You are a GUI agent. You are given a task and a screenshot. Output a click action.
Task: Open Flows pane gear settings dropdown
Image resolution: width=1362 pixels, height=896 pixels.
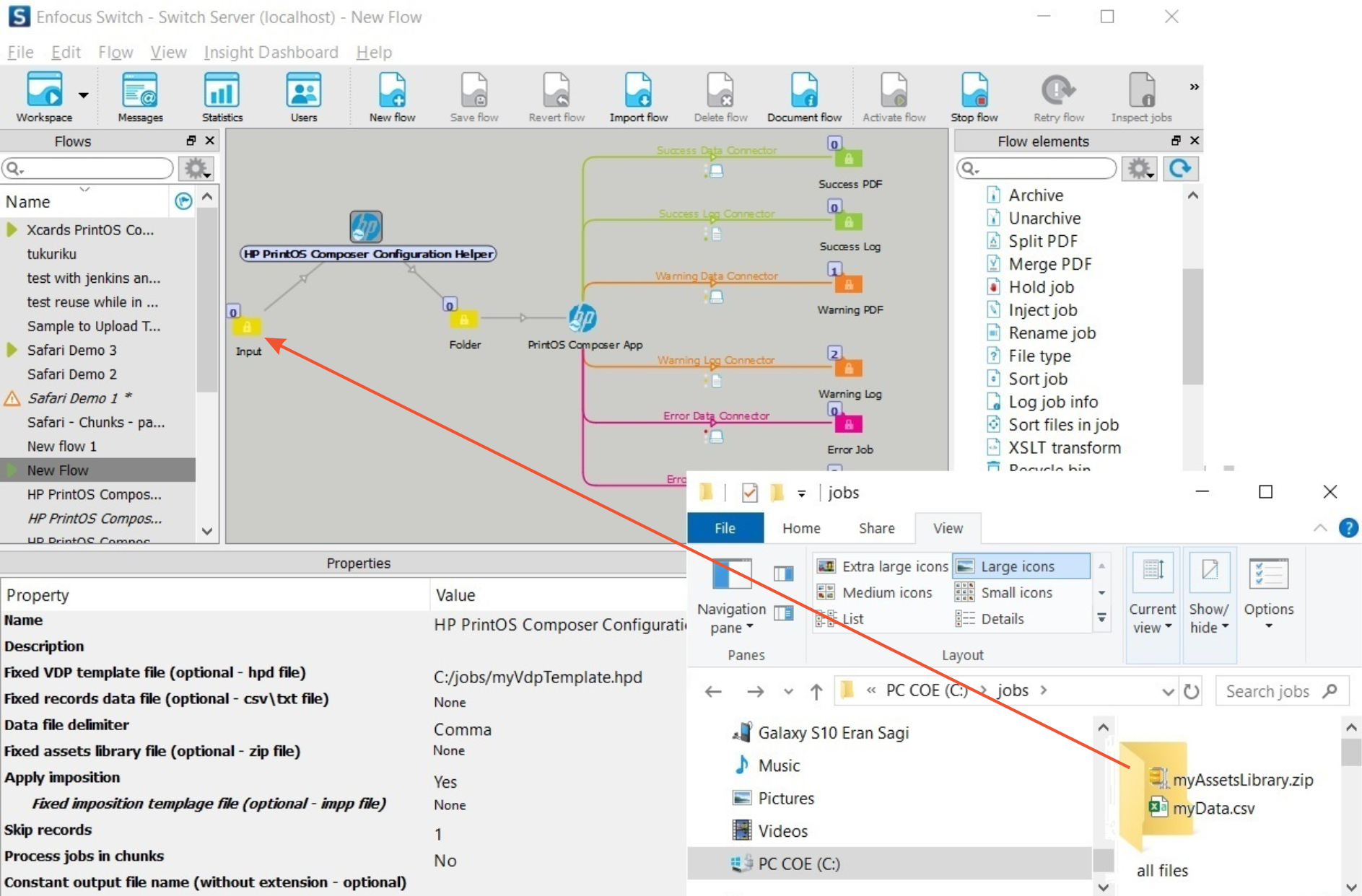(197, 168)
